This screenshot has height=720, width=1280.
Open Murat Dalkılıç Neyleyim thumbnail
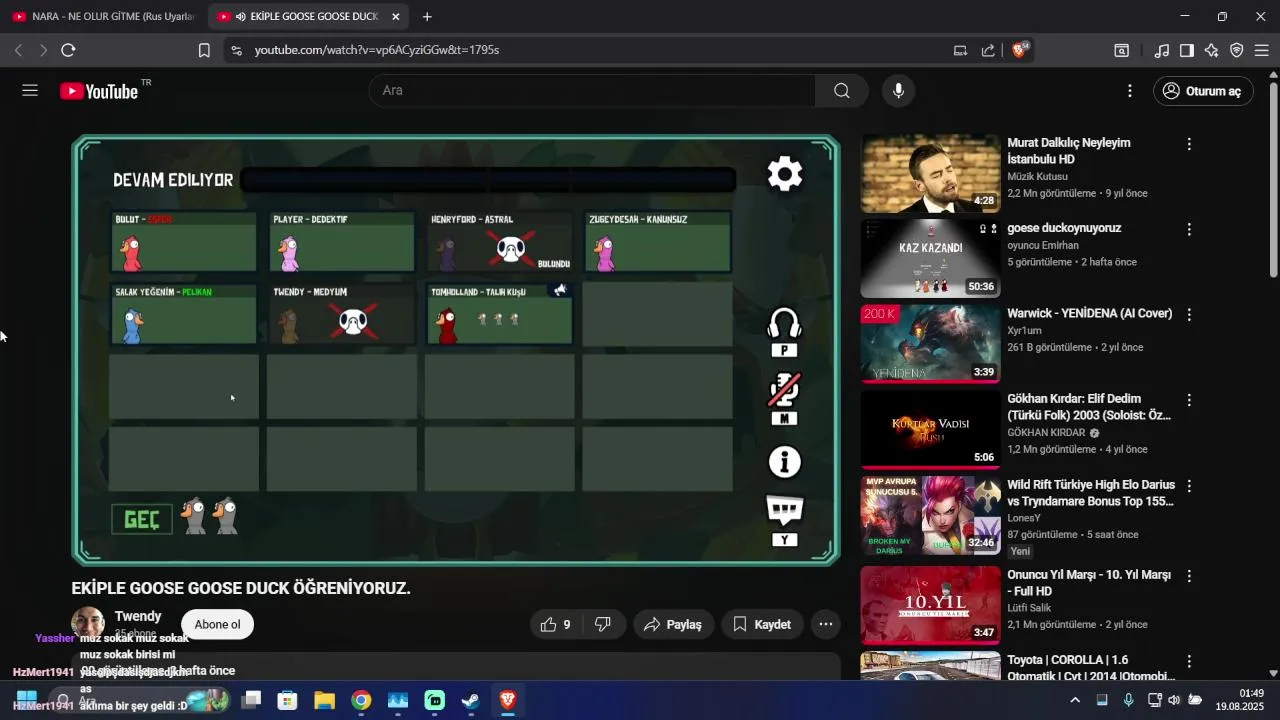click(930, 174)
